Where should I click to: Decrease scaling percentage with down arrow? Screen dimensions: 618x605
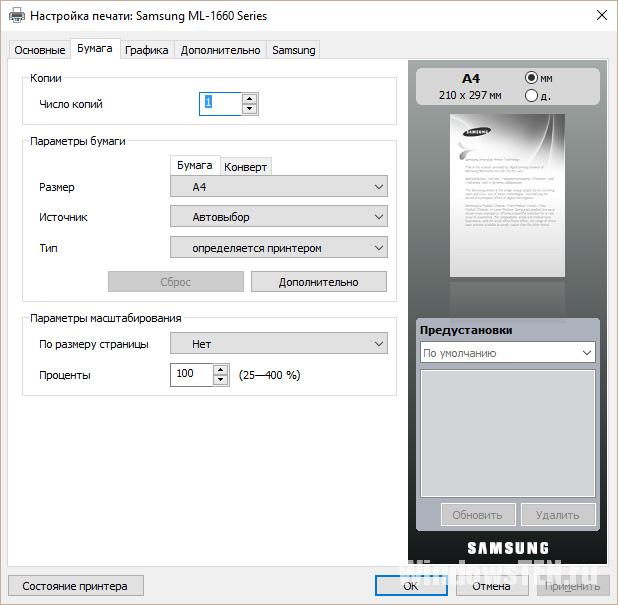(221, 381)
